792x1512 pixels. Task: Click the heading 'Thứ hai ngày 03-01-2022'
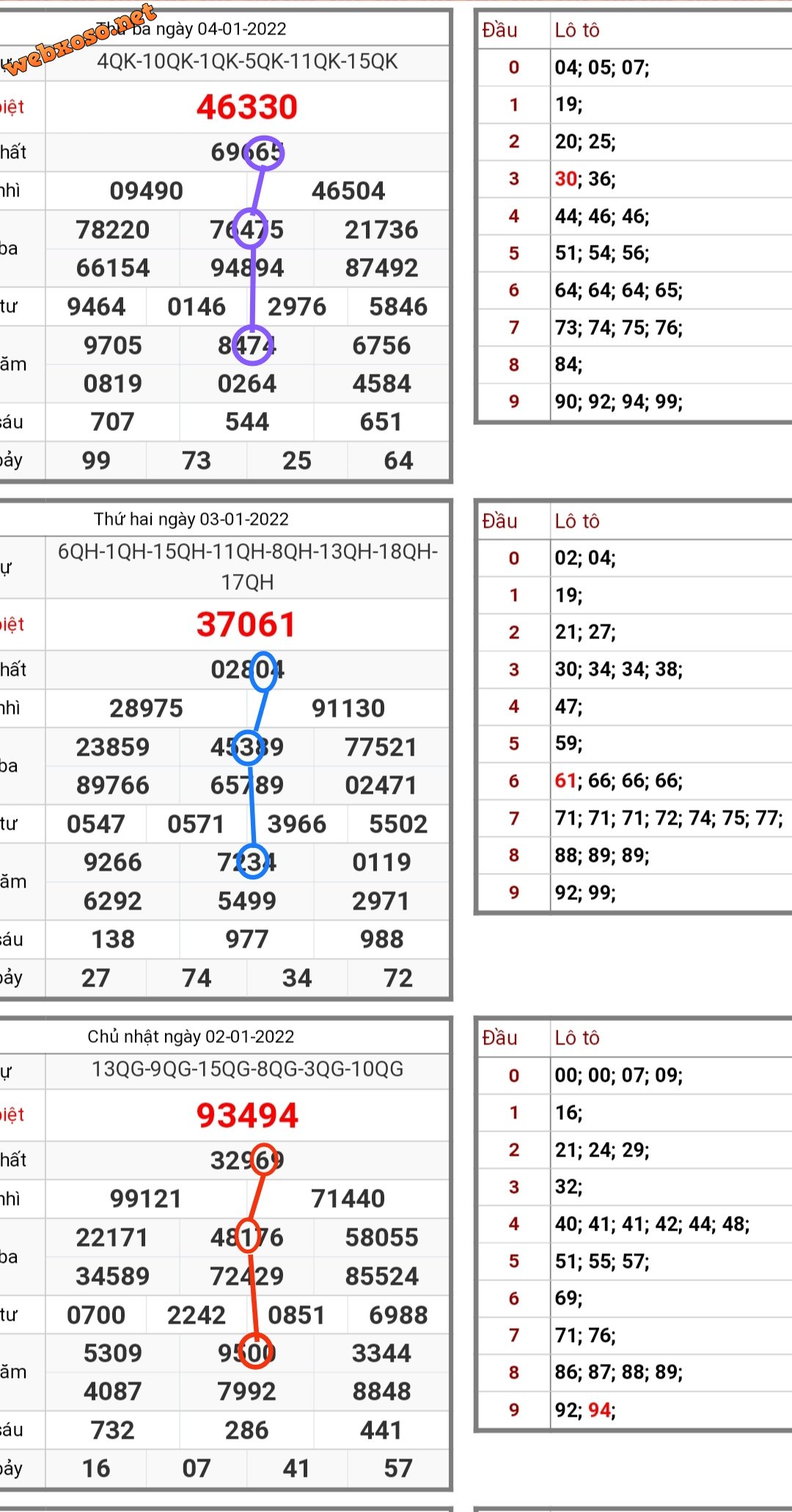point(191,520)
